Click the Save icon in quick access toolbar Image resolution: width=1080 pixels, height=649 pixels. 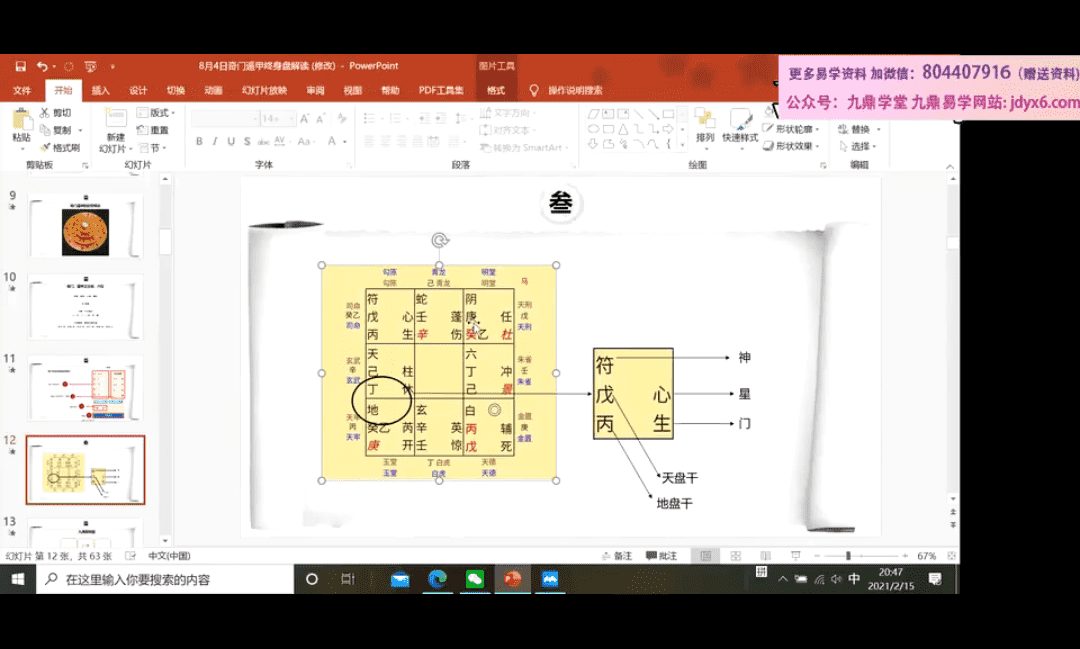click(x=20, y=66)
